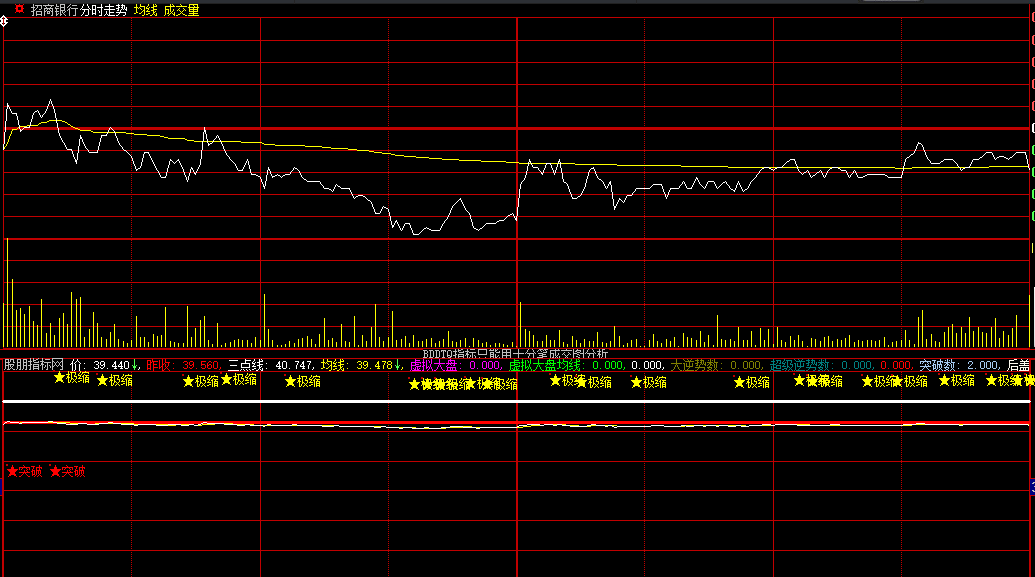This screenshot has width=1035, height=577.
Task: Click the 超级逆势数: 0.000 readout
Action: (820, 365)
